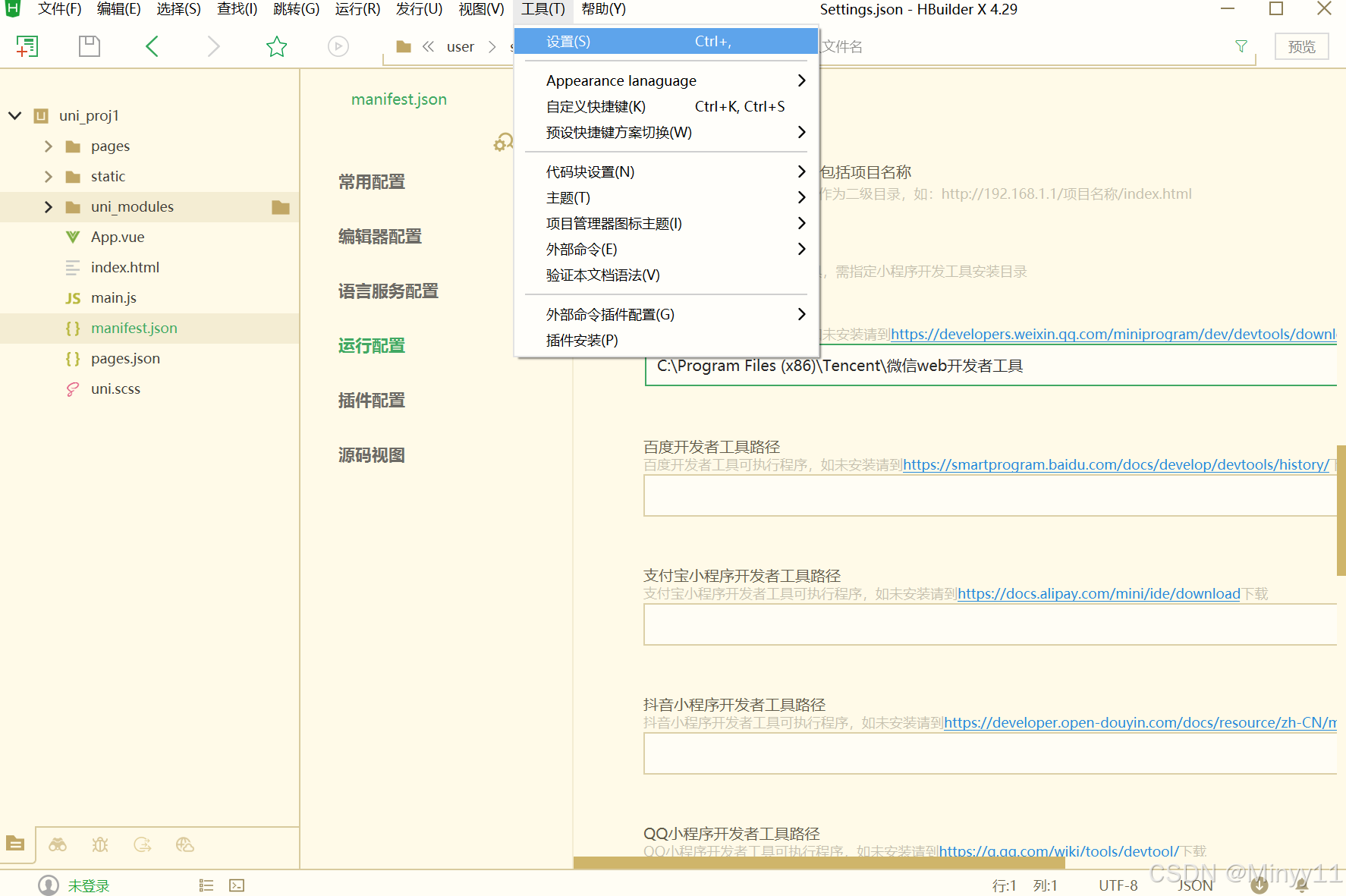Image resolution: width=1346 pixels, height=896 pixels.
Task: Expand the 外部命令插件配置 submenu arrow
Action: pos(801,314)
